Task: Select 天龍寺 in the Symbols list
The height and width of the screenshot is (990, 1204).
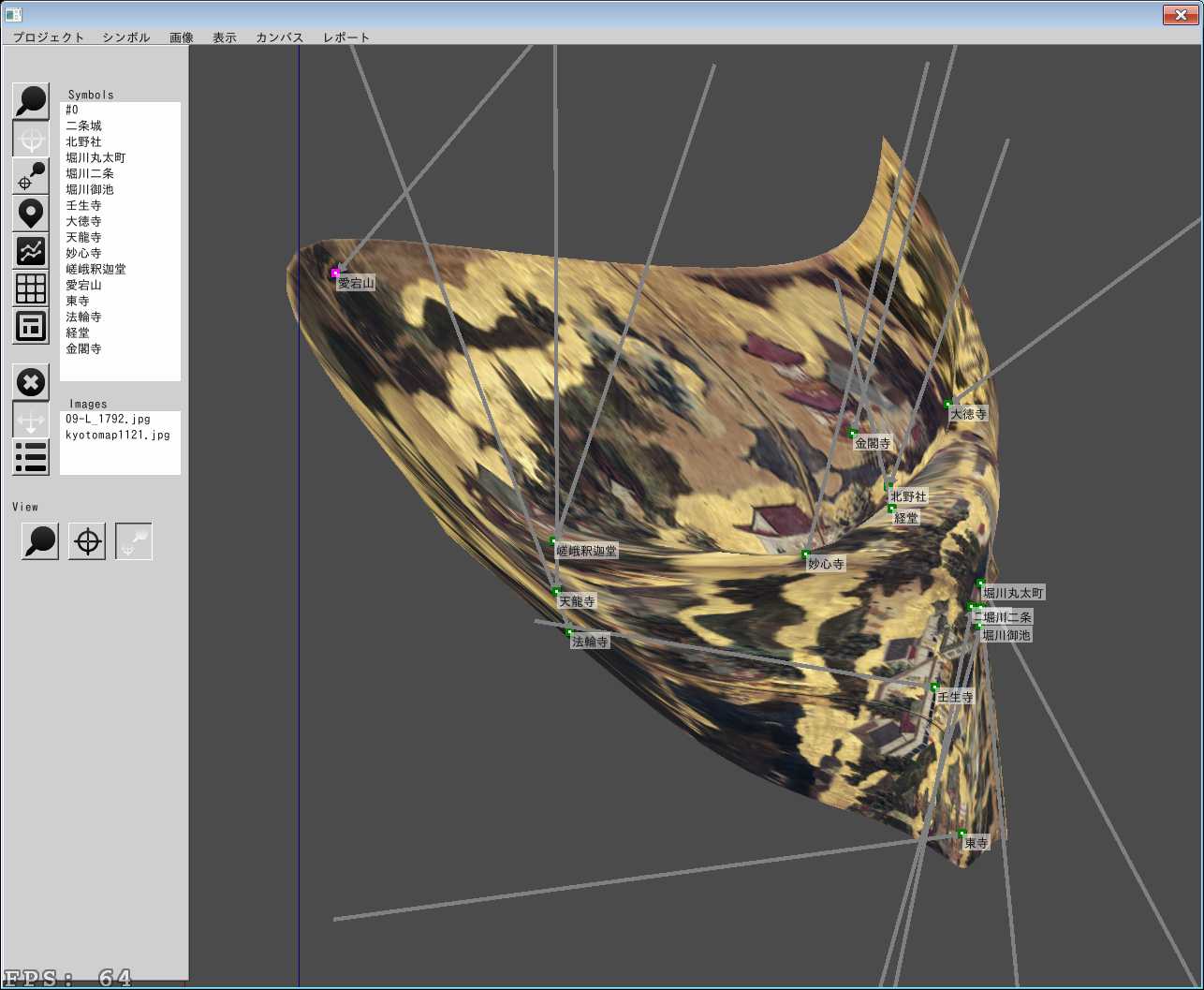Action: 120,237
